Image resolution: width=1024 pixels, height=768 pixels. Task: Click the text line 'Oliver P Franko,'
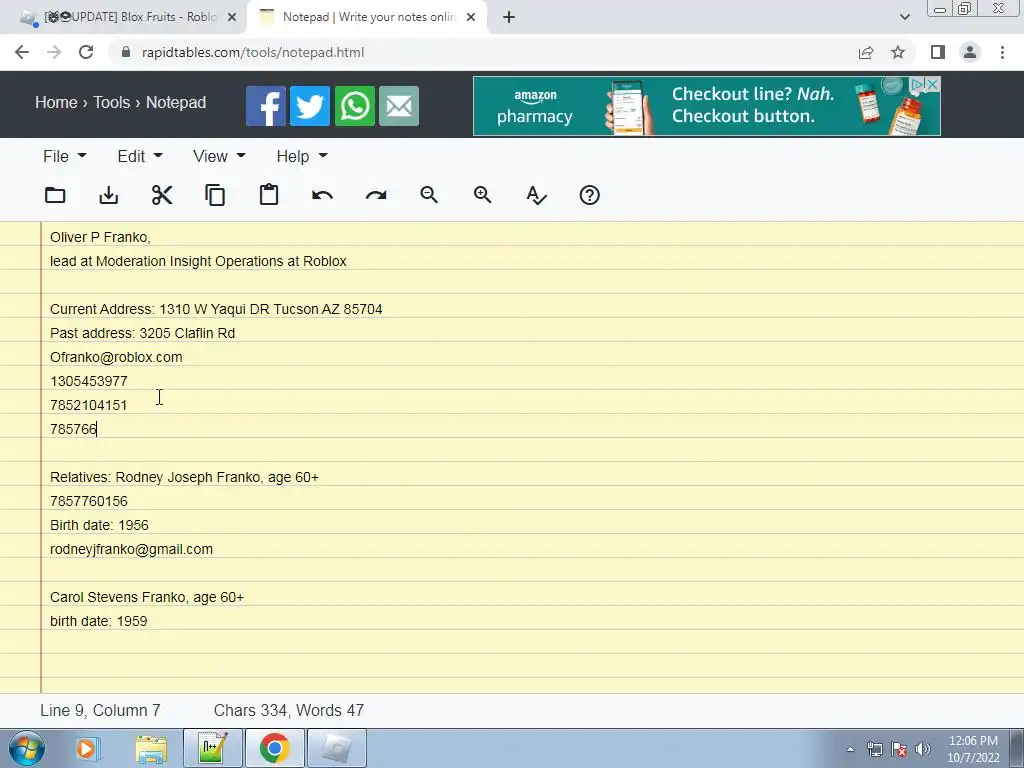click(x=101, y=237)
